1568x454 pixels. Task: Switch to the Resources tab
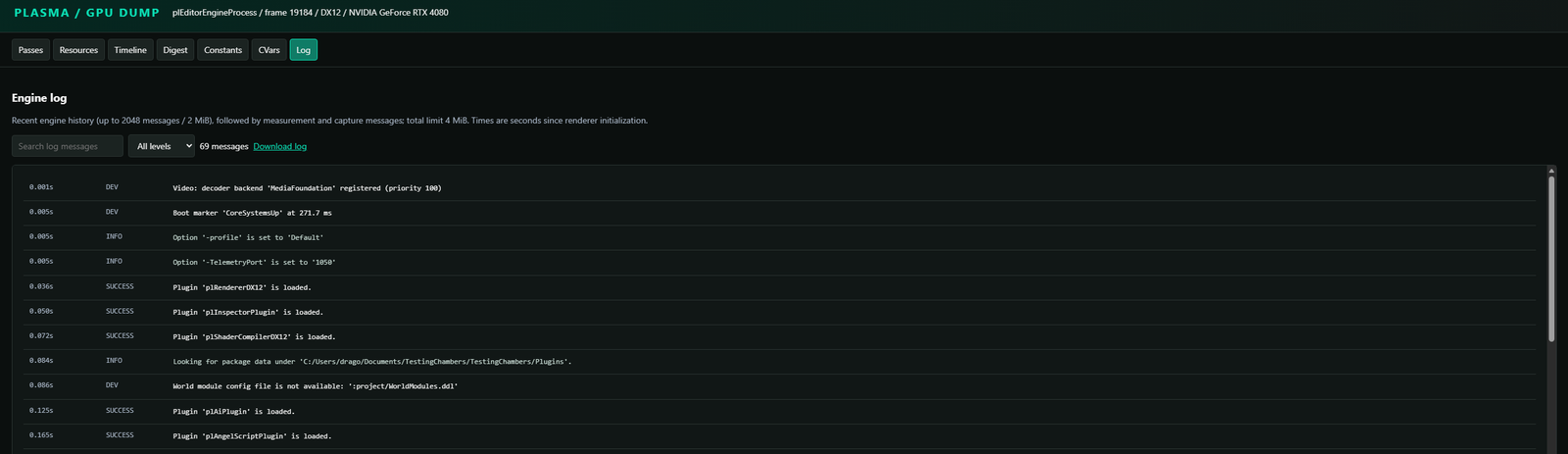click(x=78, y=50)
